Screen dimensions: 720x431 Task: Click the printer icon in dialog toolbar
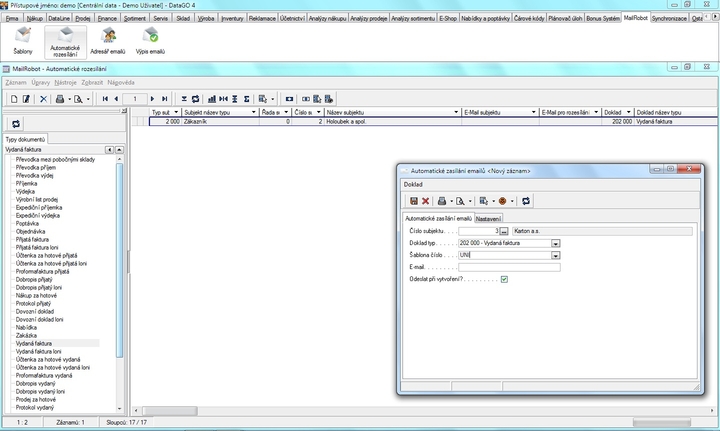point(442,201)
